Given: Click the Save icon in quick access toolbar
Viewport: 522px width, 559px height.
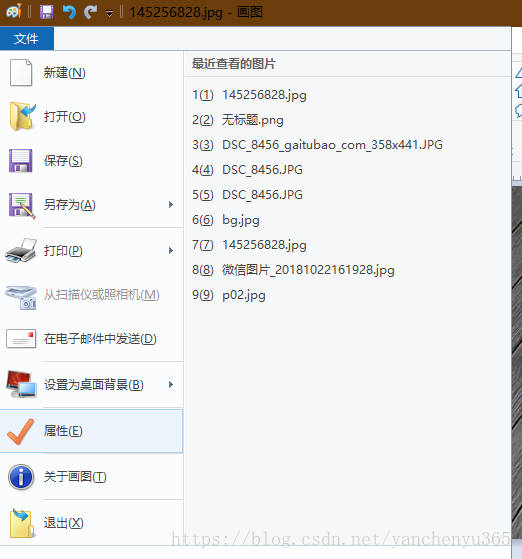Looking at the screenshot, I should click(47, 12).
